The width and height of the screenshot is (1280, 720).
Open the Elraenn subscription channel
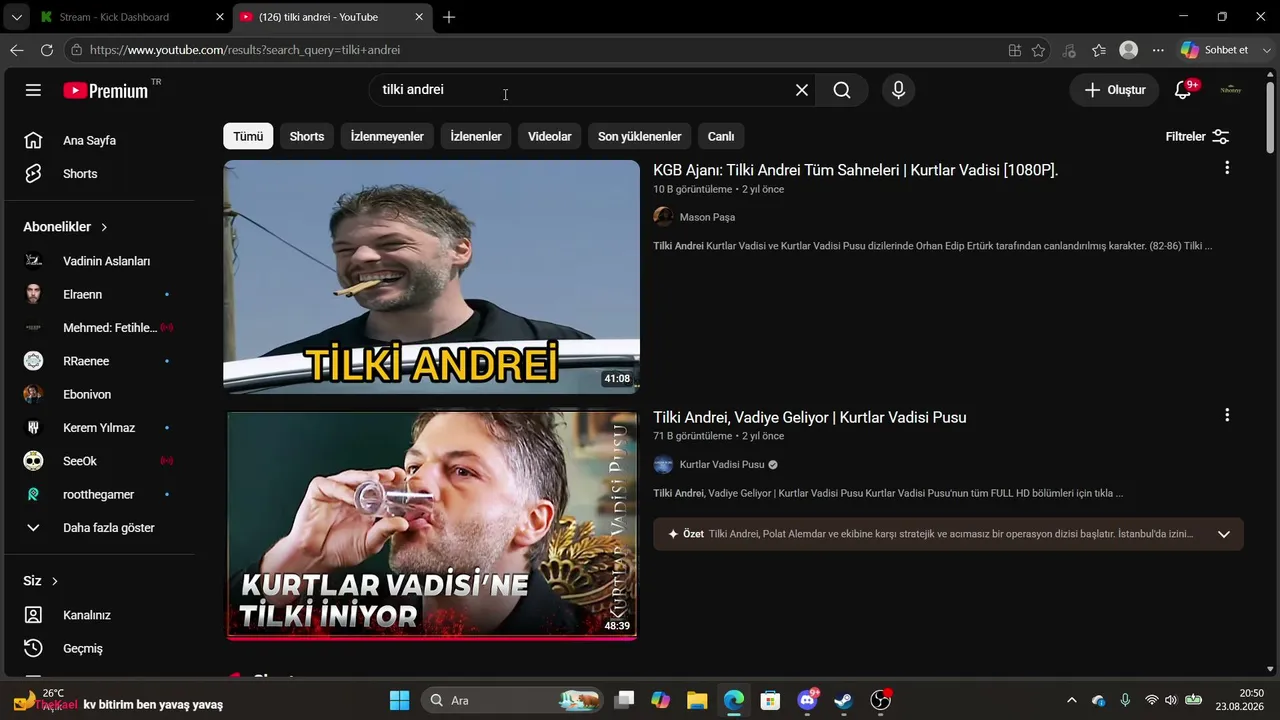click(100, 294)
